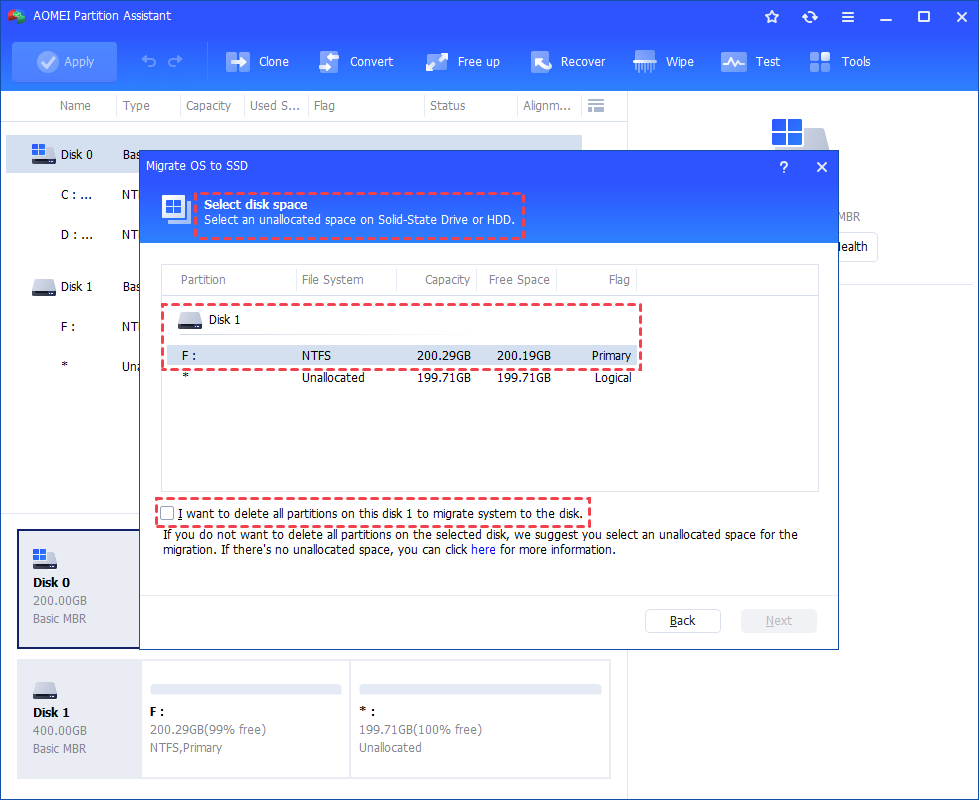
Task: Select unallocated 199.71GB block in disk map
Action: [480, 719]
